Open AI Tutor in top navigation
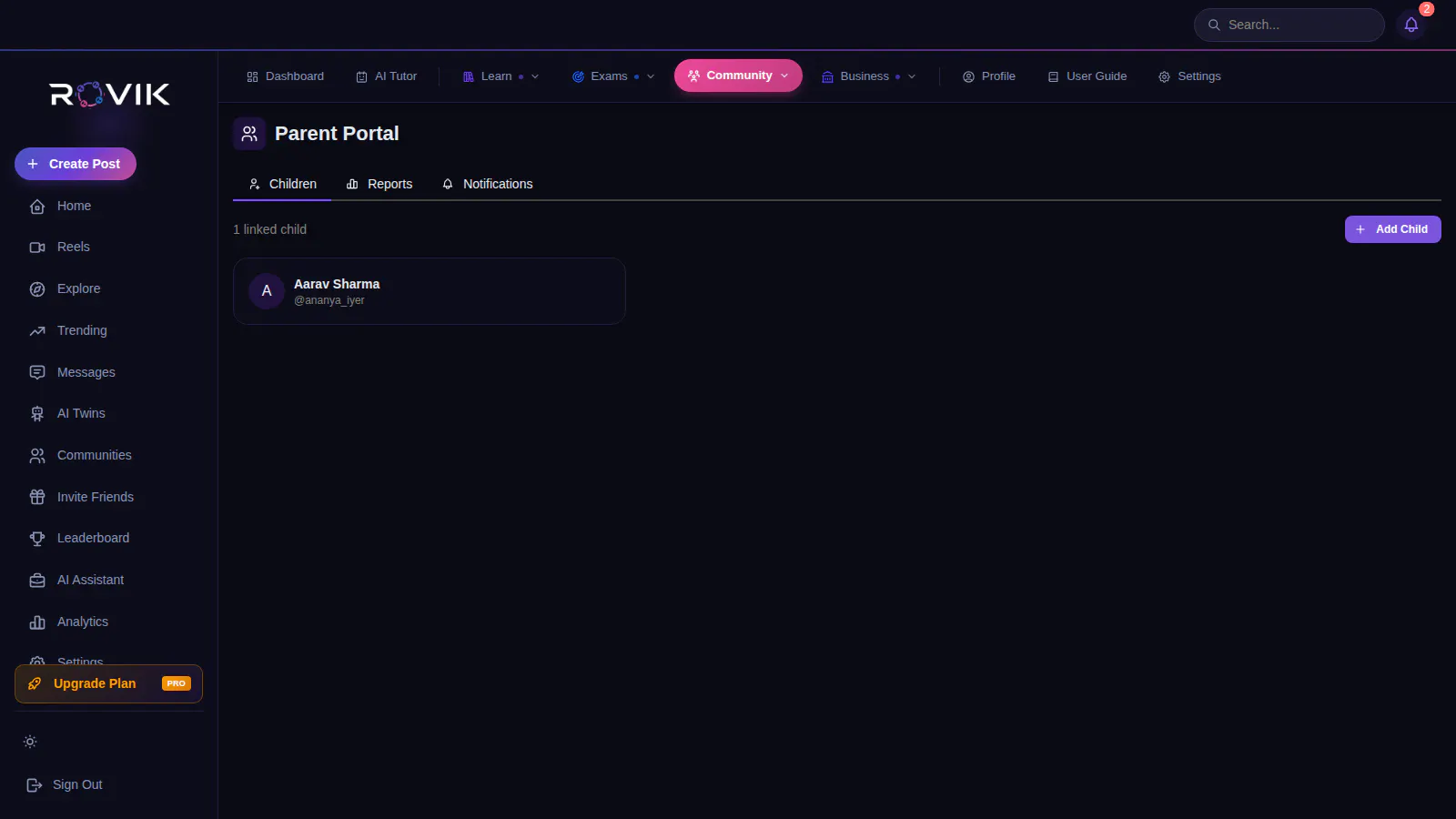Viewport: 1456px width, 819px height. click(387, 76)
